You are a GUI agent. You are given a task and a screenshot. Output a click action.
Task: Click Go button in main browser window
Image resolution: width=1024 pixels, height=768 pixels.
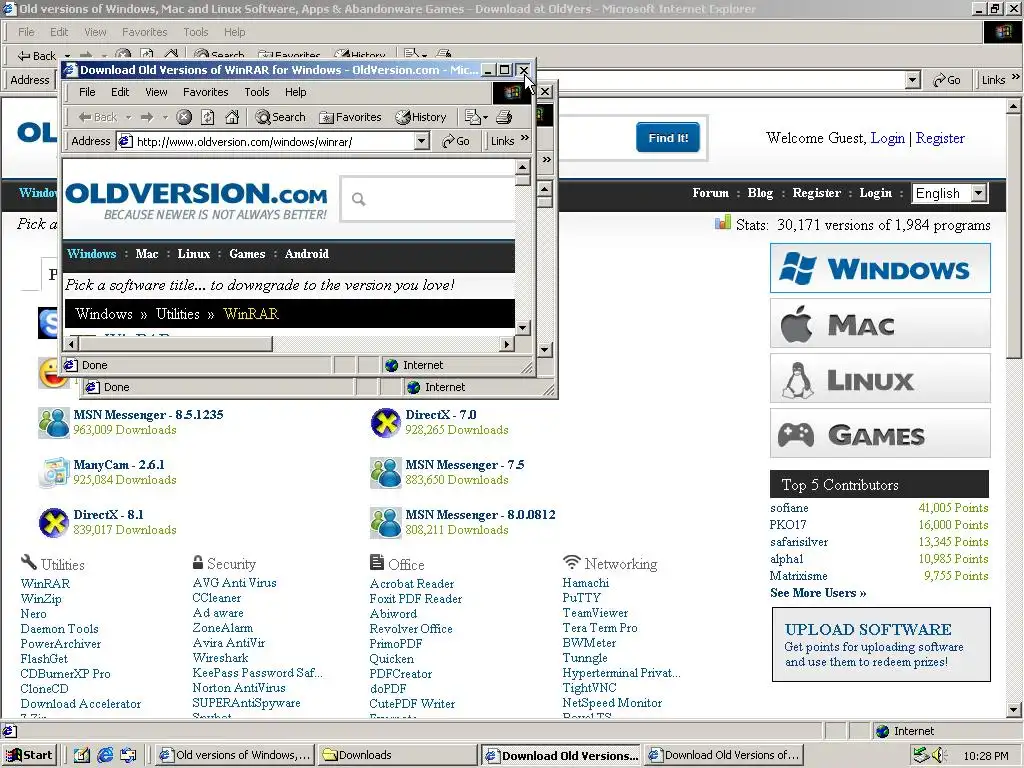(946, 80)
